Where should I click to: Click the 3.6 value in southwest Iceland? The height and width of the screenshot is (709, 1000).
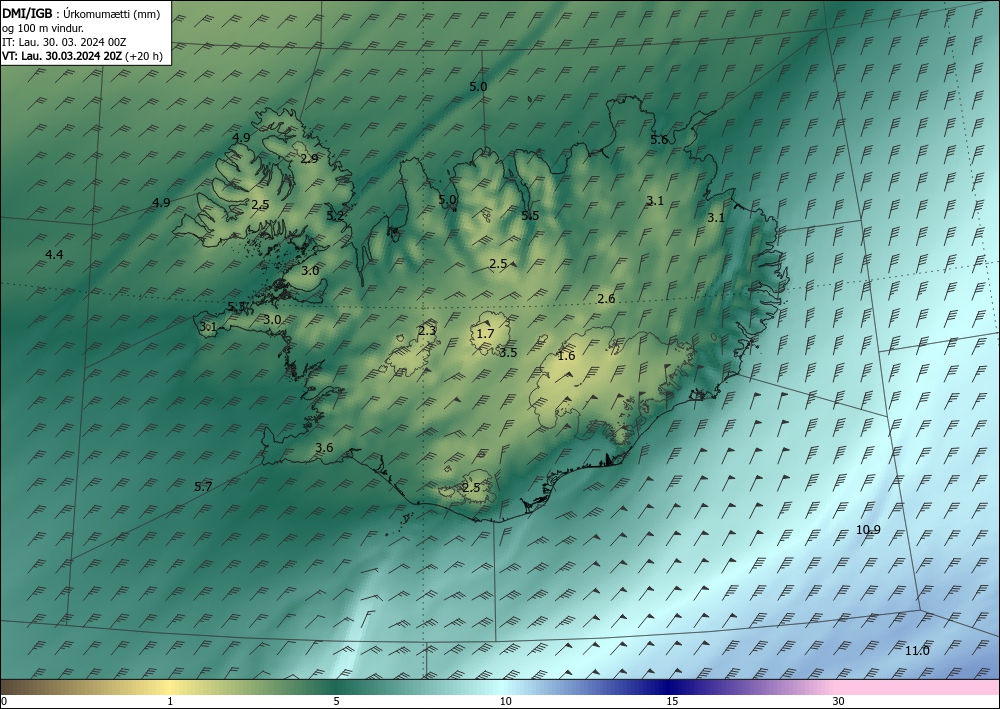click(x=325, y=448)
